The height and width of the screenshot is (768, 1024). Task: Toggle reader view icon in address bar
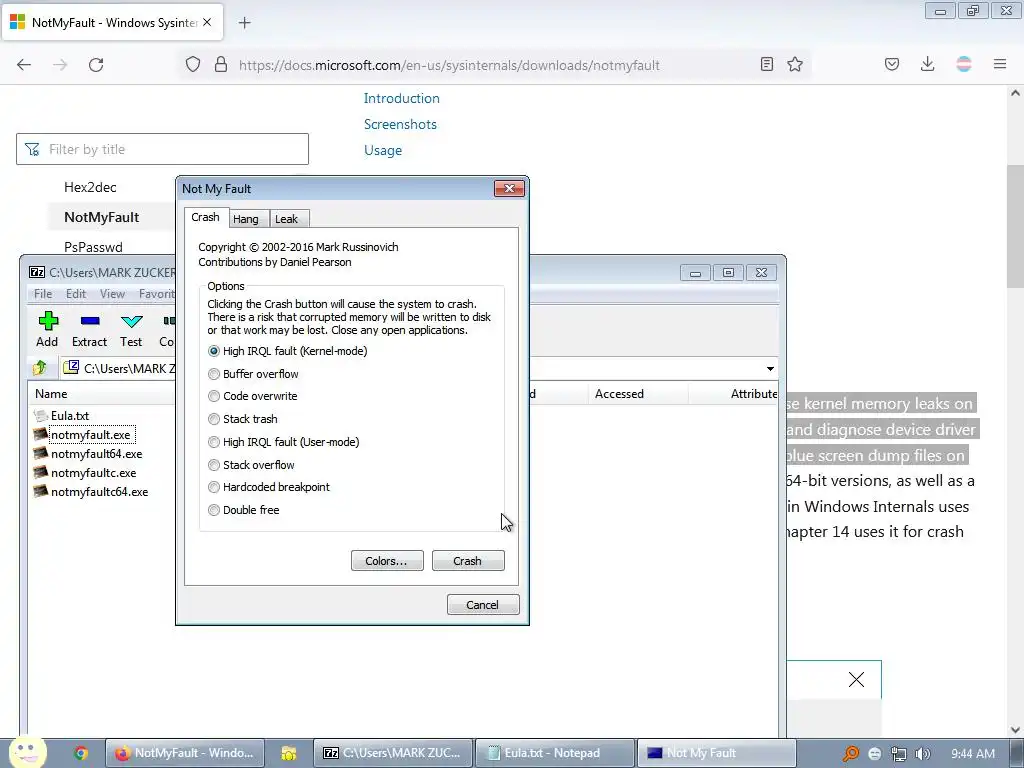pos(767,64)
